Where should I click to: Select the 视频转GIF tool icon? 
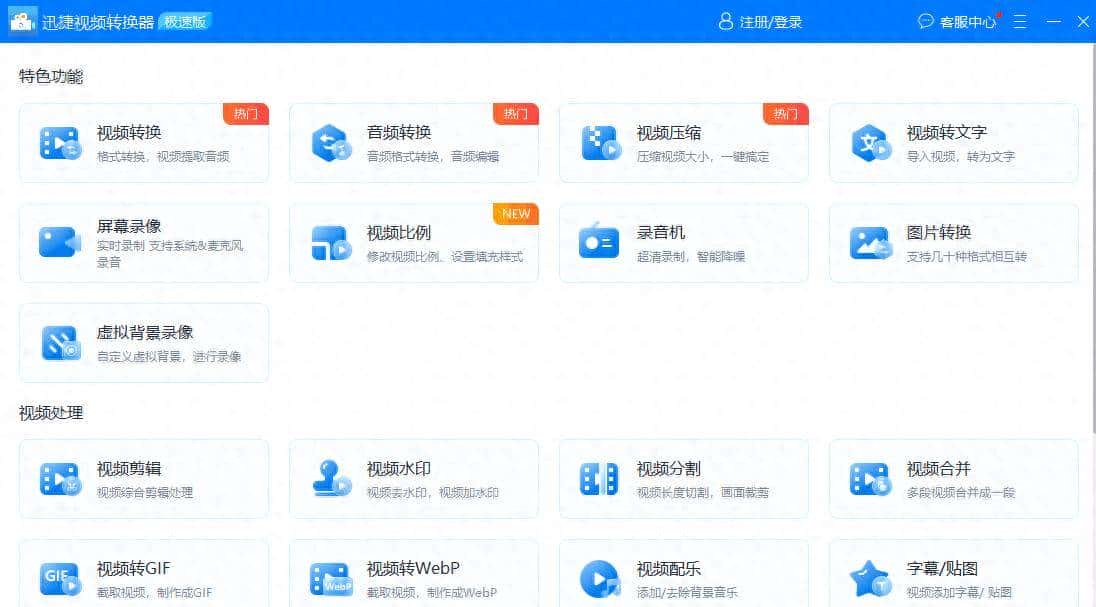[x=57, y=578]
